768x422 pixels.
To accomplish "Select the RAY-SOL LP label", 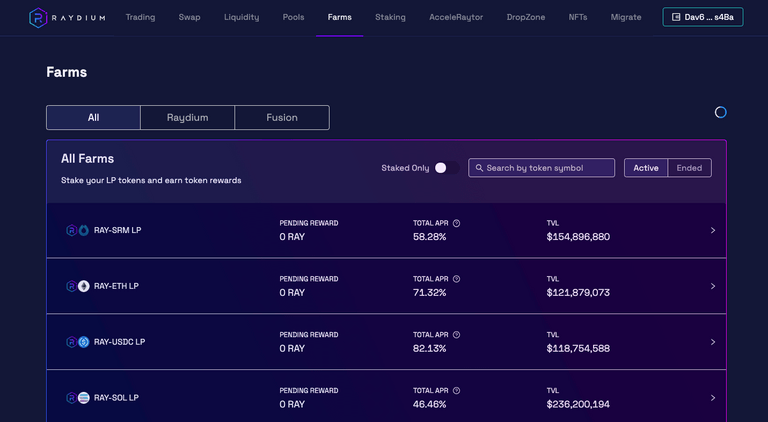I will pos(116,398).
